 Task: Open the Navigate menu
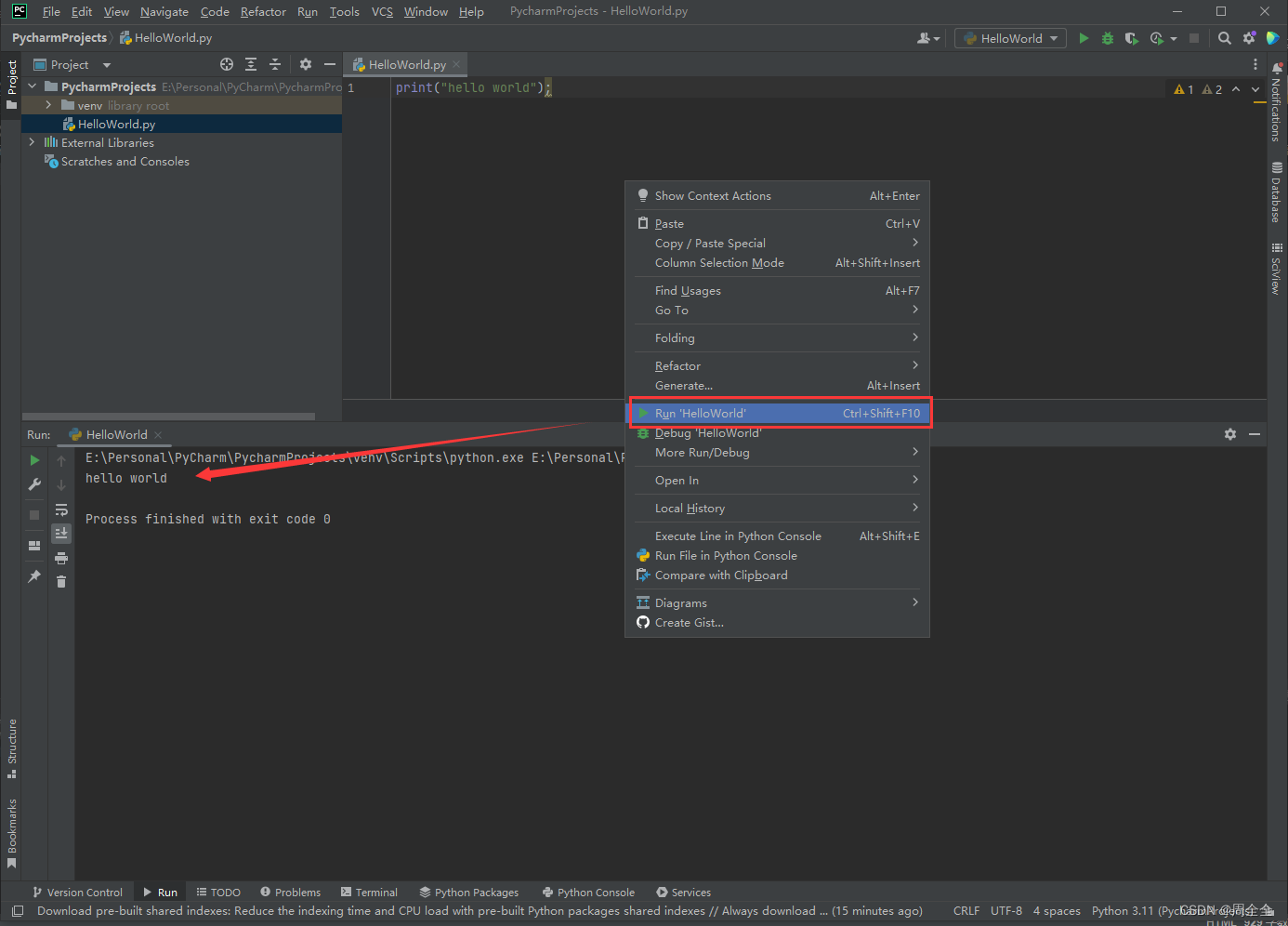pyautogui.click(x=164, y=11)
